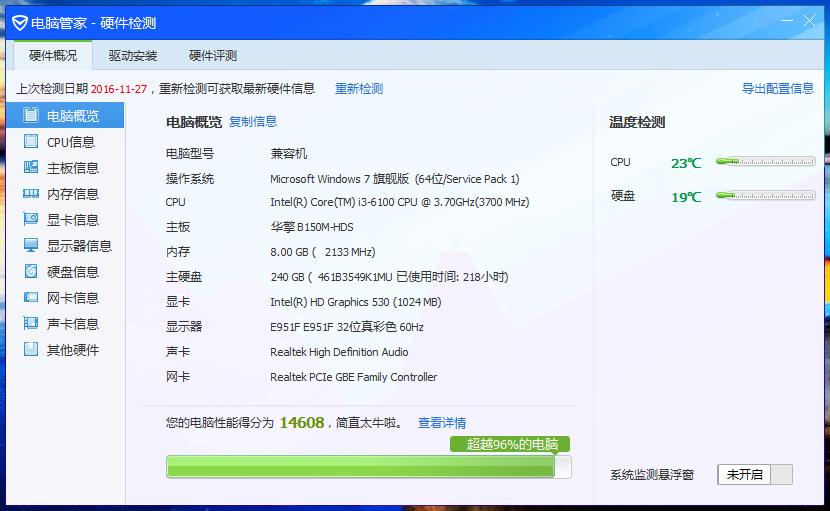The image size is (830, 511).
Task: Switch to the 硬件概况 tab
Action: pos(53,55)
